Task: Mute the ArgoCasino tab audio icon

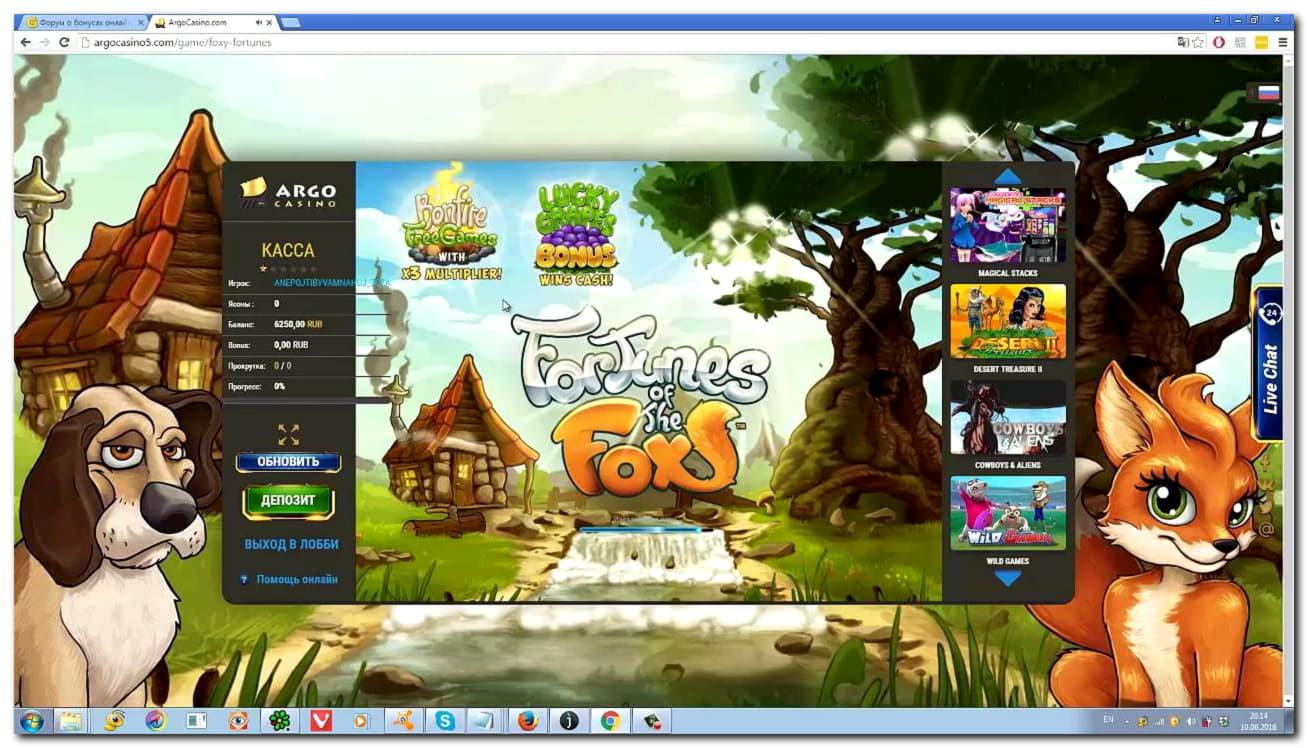Action: tap(260, 21)
